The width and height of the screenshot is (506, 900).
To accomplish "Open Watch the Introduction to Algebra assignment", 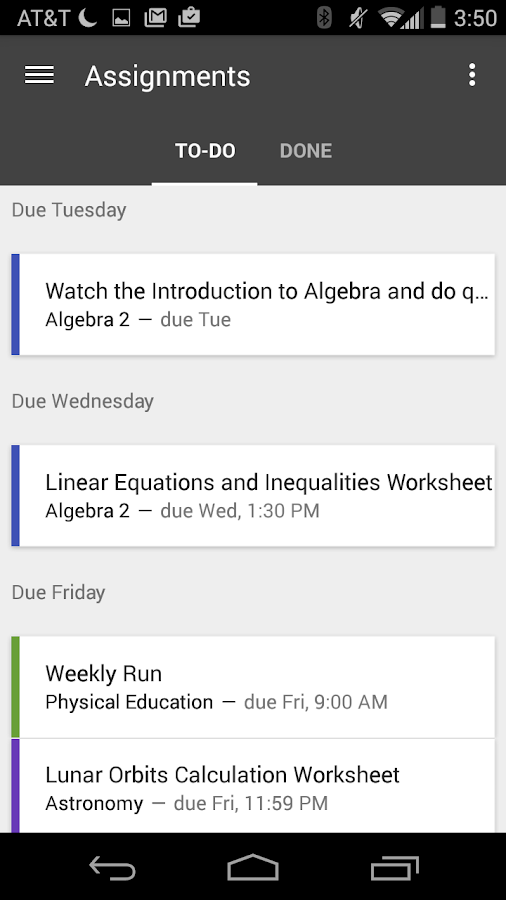I will click(x=253, y=304).
